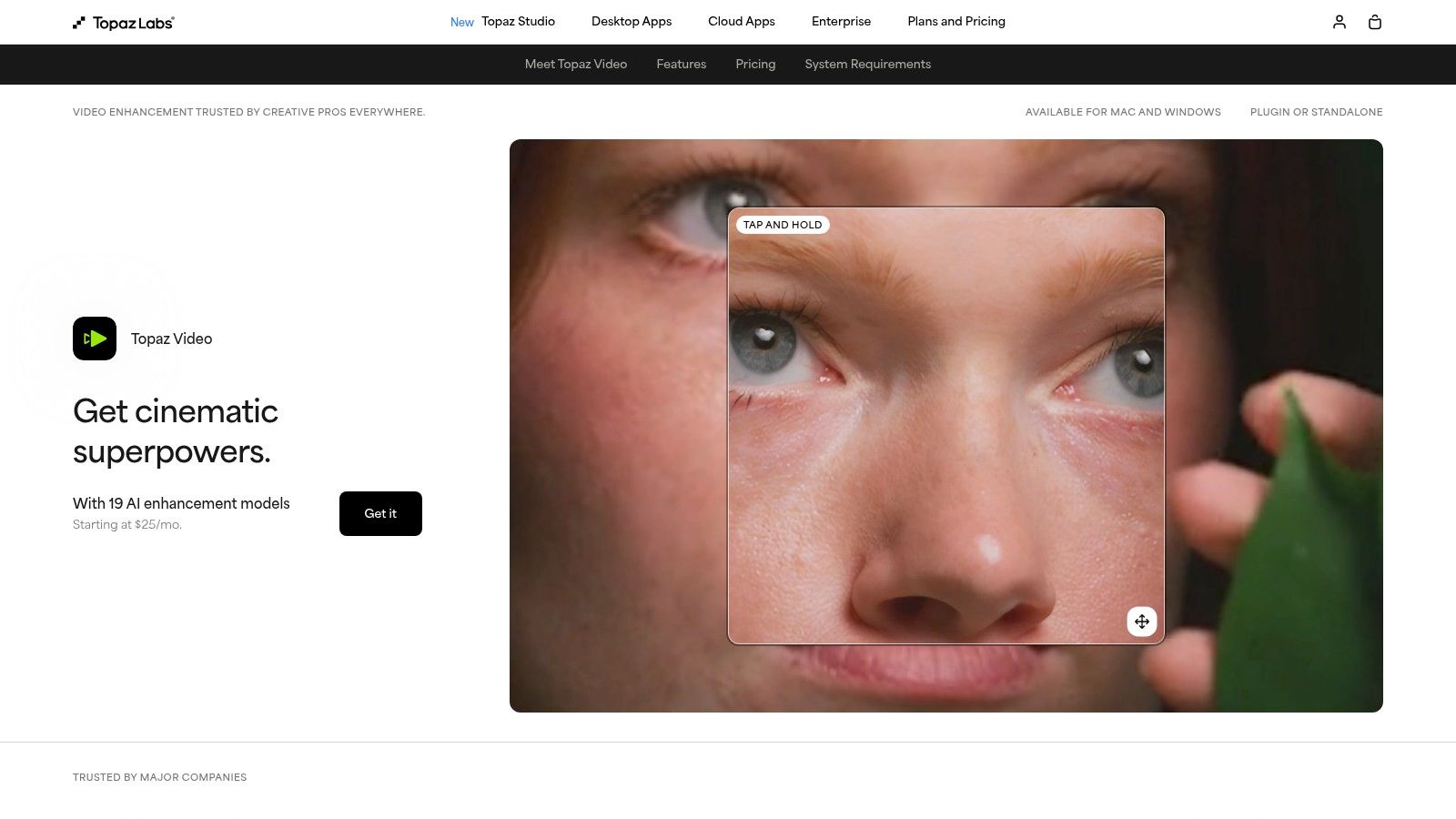Open the user account icon
Viewport: 1456px width, 819px height.
pyautogui.click(x=1340, y=22)
